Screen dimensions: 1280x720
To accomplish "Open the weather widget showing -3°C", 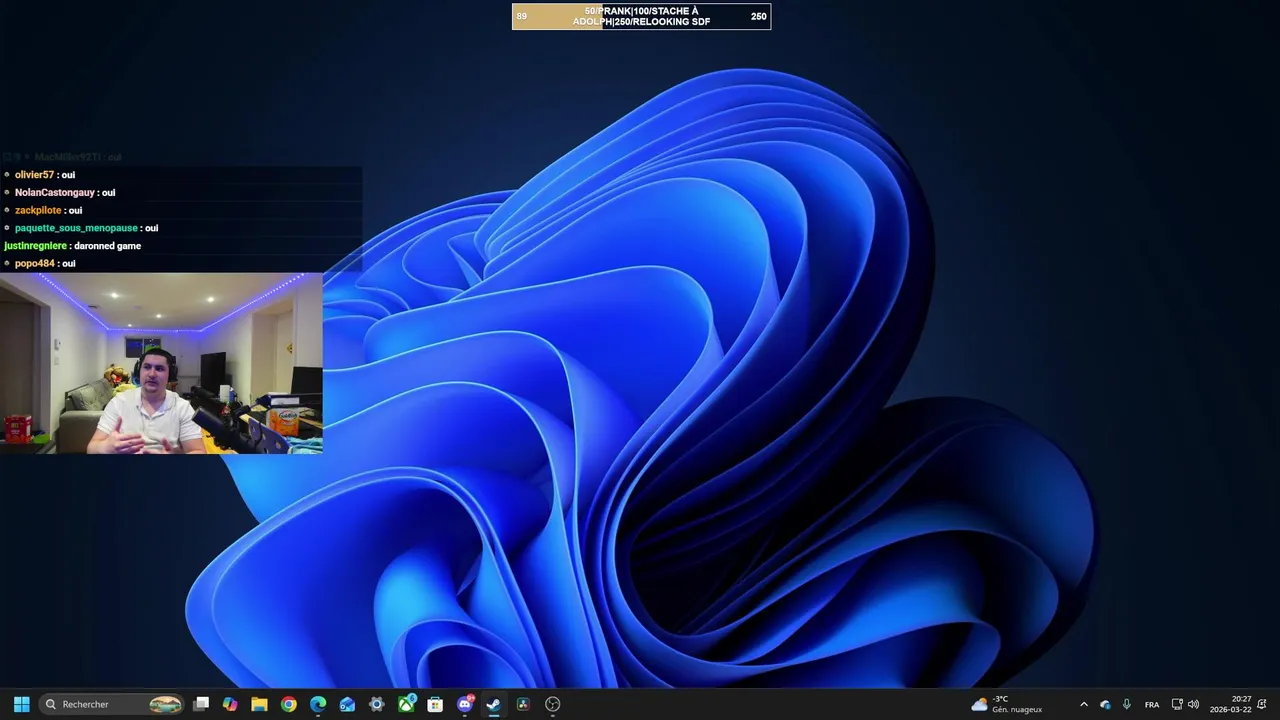I will (x=1007, y=704).
